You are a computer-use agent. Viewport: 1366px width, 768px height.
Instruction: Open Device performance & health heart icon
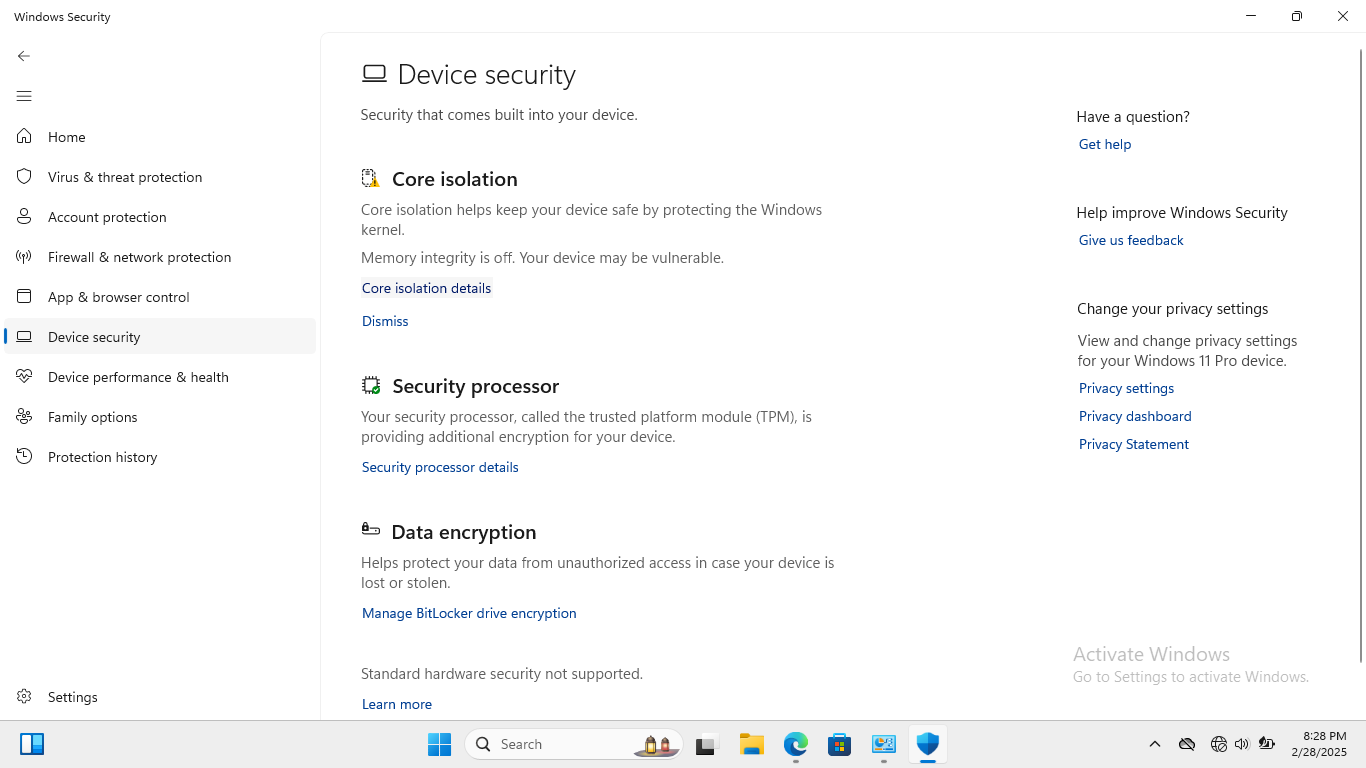[24, 377]
